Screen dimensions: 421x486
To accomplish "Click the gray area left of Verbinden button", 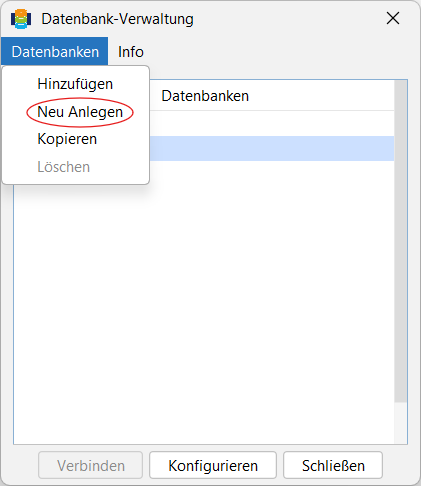I will click(x=19, y=465).
